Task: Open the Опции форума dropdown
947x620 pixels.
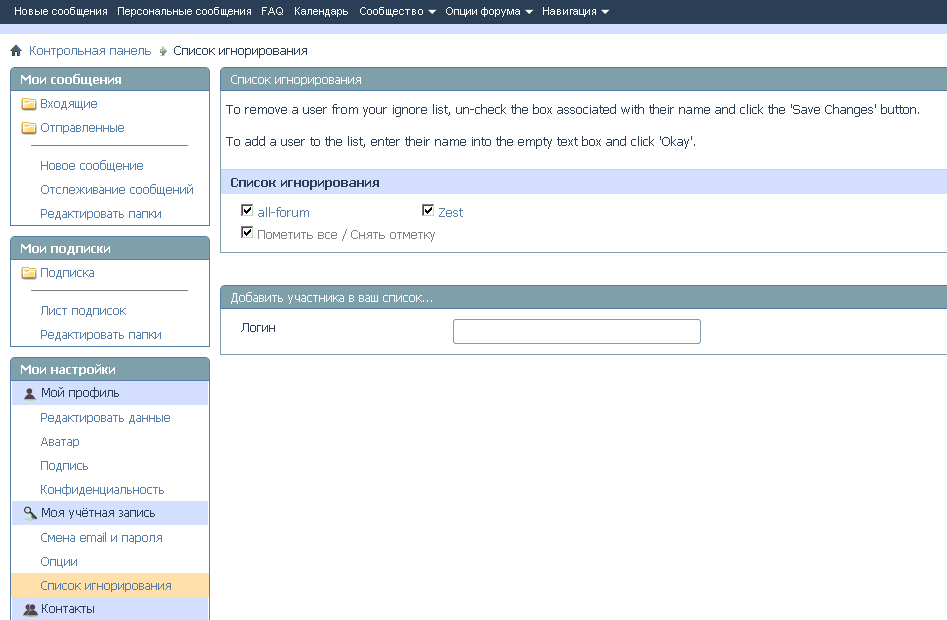Action: 489,11
